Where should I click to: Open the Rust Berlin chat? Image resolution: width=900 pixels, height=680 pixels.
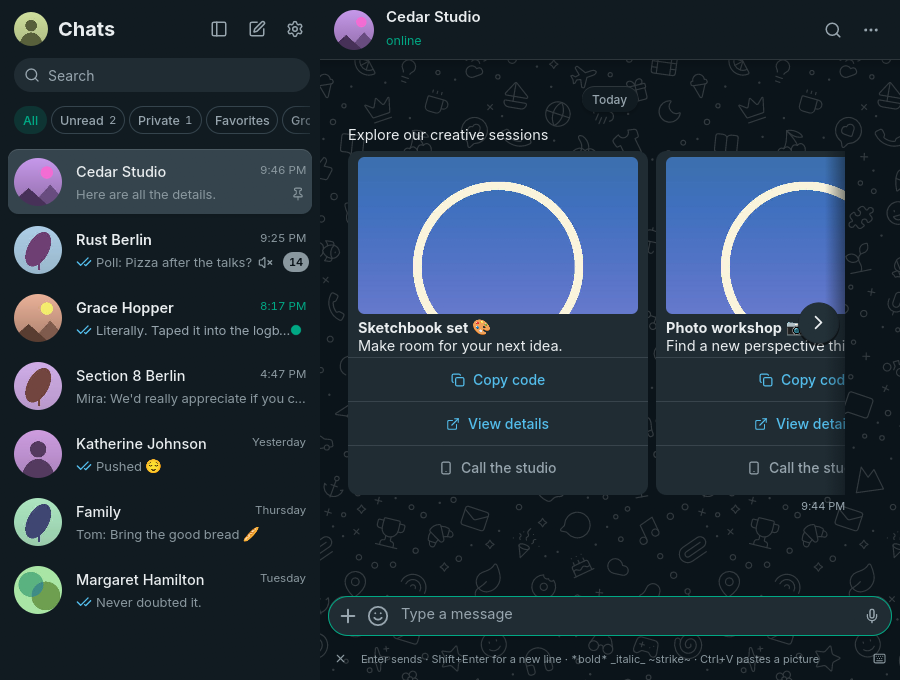click(160, 250)
